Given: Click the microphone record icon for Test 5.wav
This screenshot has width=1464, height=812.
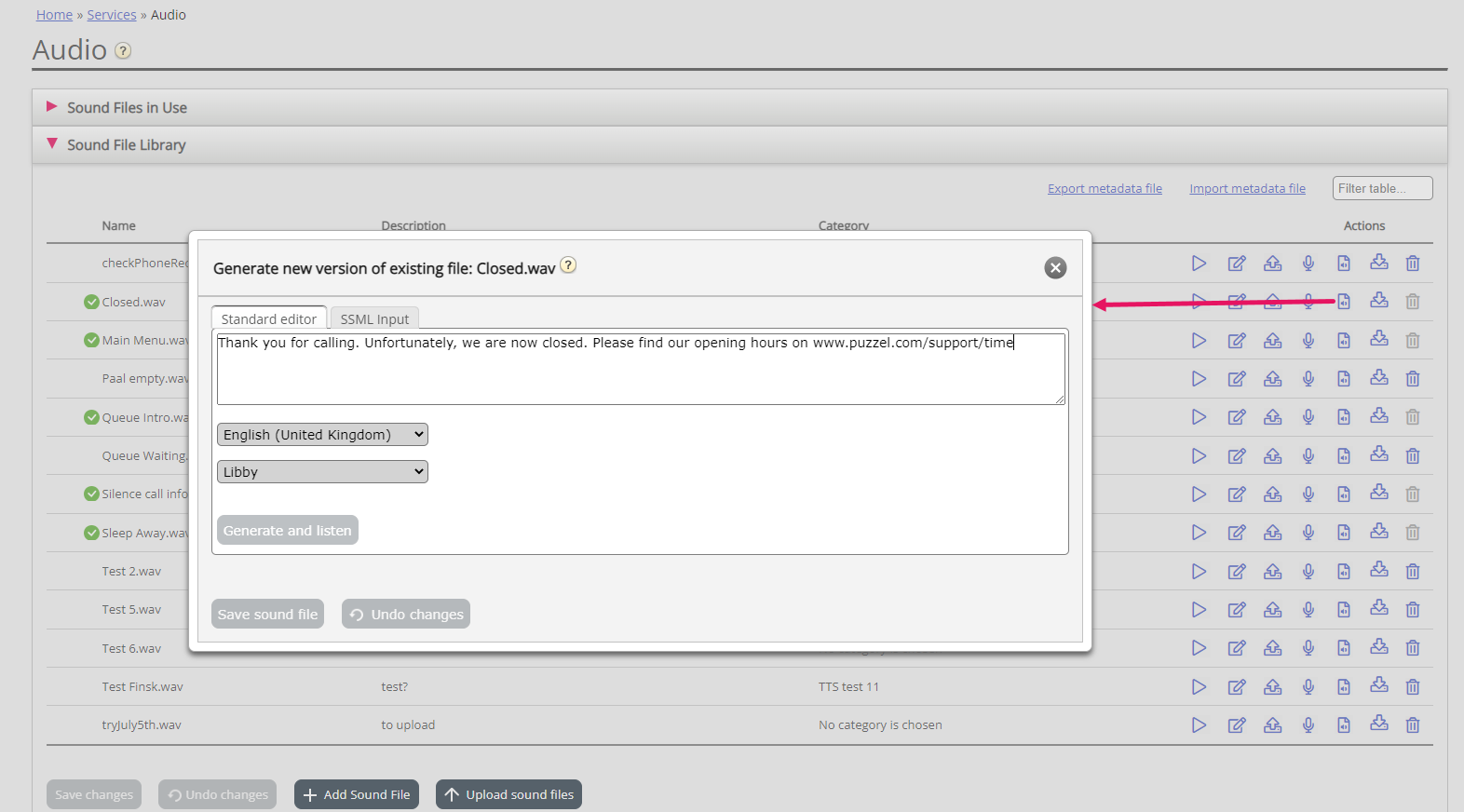Looking at the screenshot, I should tap(1308, 610).
